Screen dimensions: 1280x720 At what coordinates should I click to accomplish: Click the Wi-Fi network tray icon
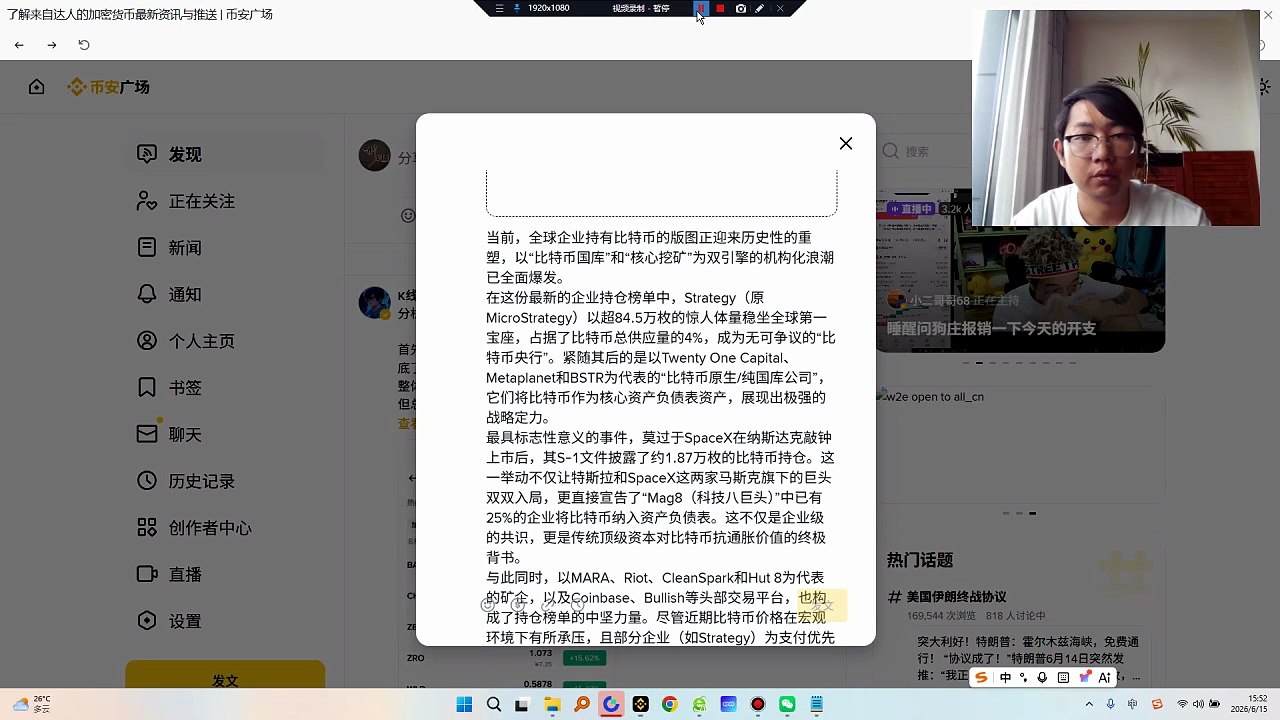(1183, 705)
